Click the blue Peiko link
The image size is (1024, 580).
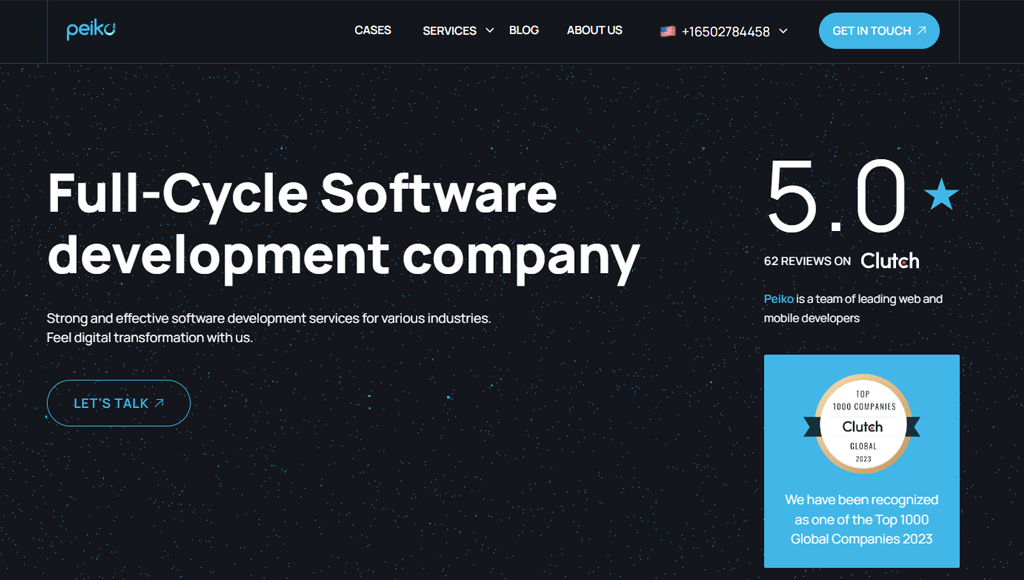tap(778, 298)
